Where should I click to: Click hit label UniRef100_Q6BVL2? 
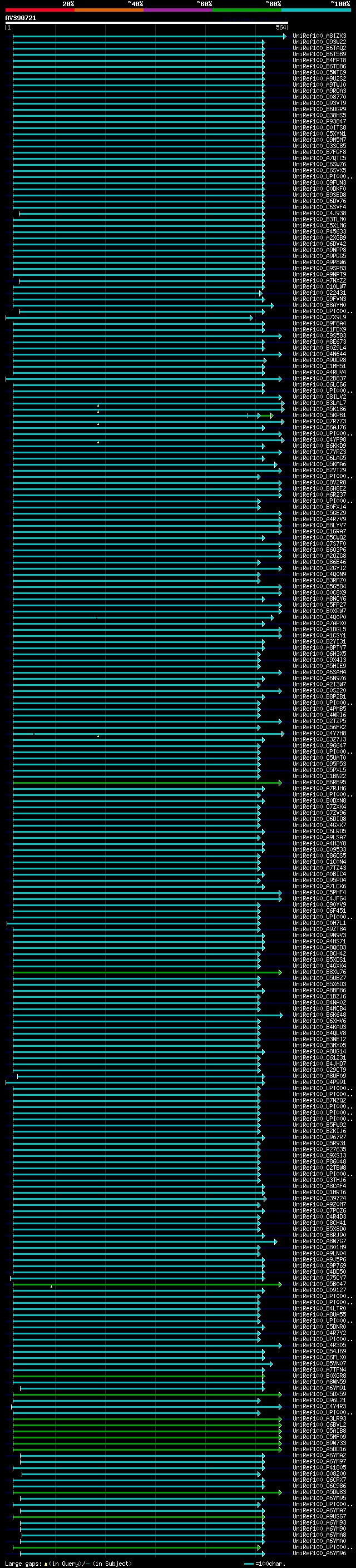coord(319,1424)
